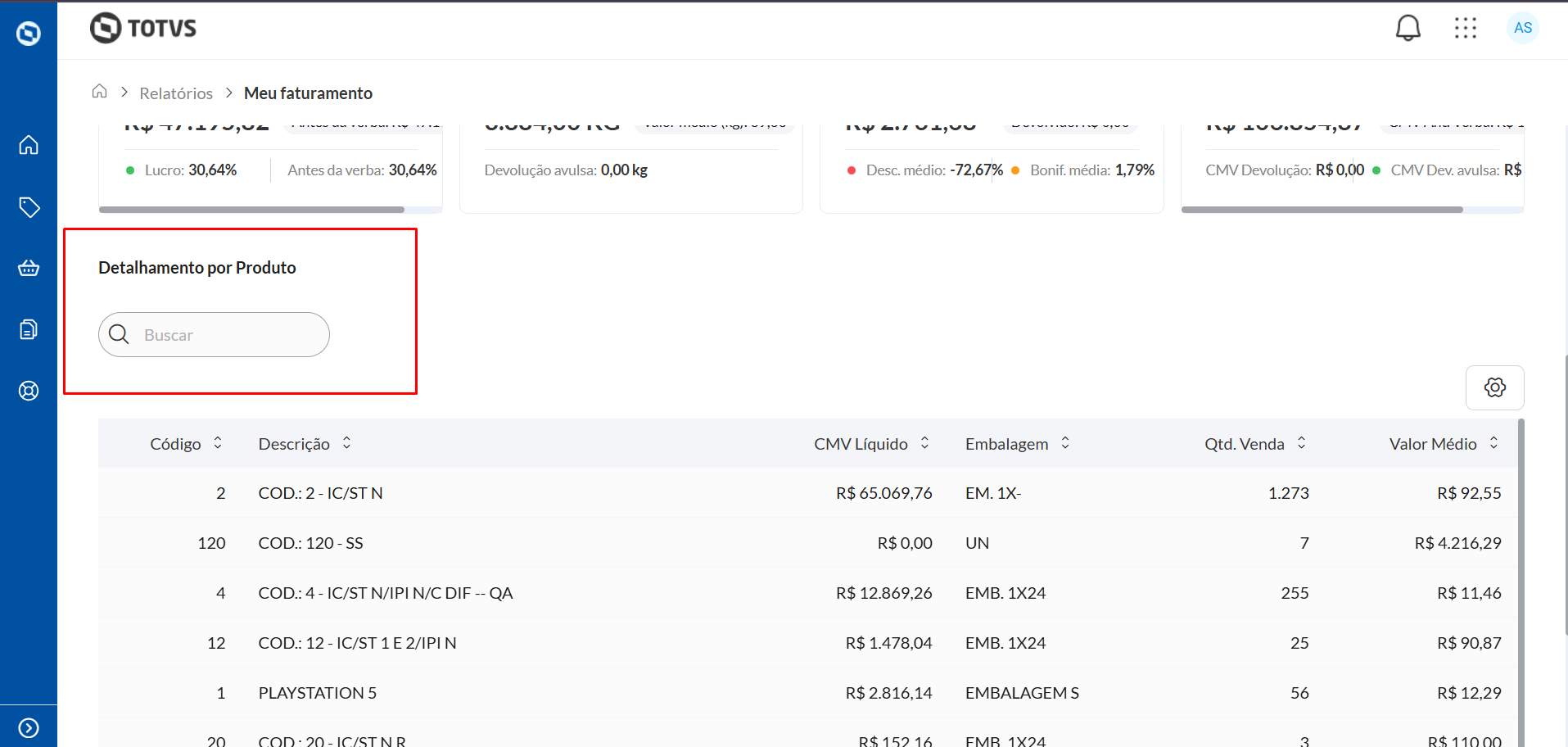Expand the sidebar with the arrow button
This screenshot has width=1568, height=747.
point(29,727)
